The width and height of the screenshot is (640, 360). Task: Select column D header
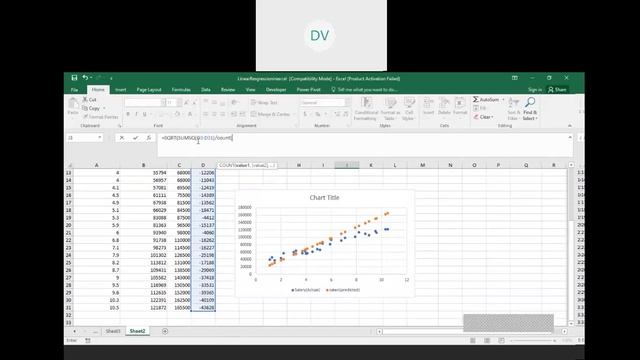(x=203, y=165)
